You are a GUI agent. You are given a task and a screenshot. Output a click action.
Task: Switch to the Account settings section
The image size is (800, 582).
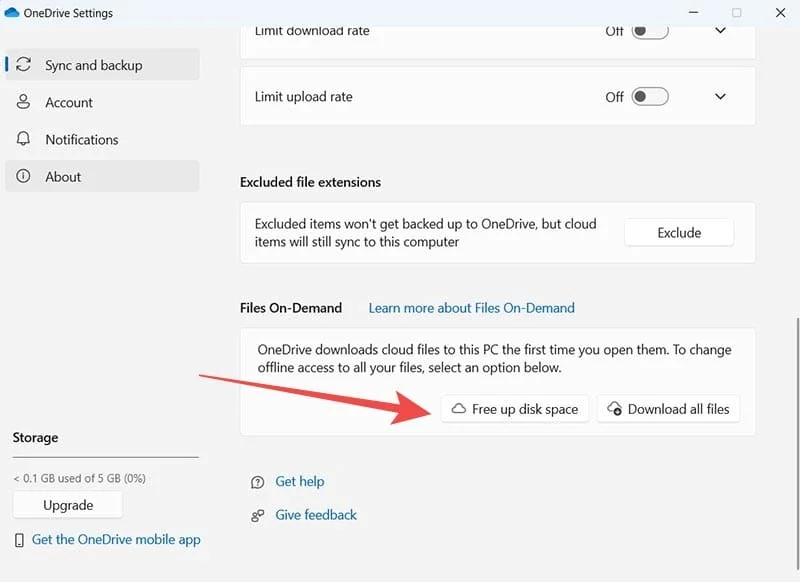click(x=69, y=102)
